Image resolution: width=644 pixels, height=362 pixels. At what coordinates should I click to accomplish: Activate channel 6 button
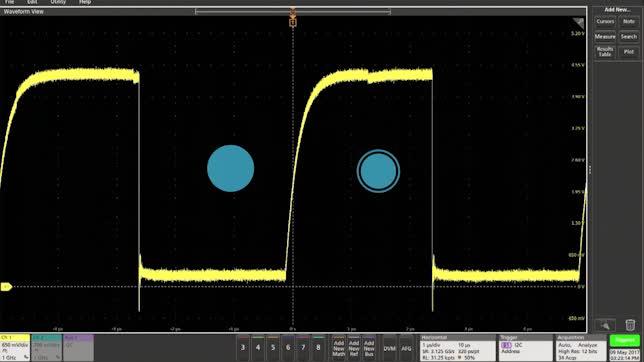coord(288,348)
